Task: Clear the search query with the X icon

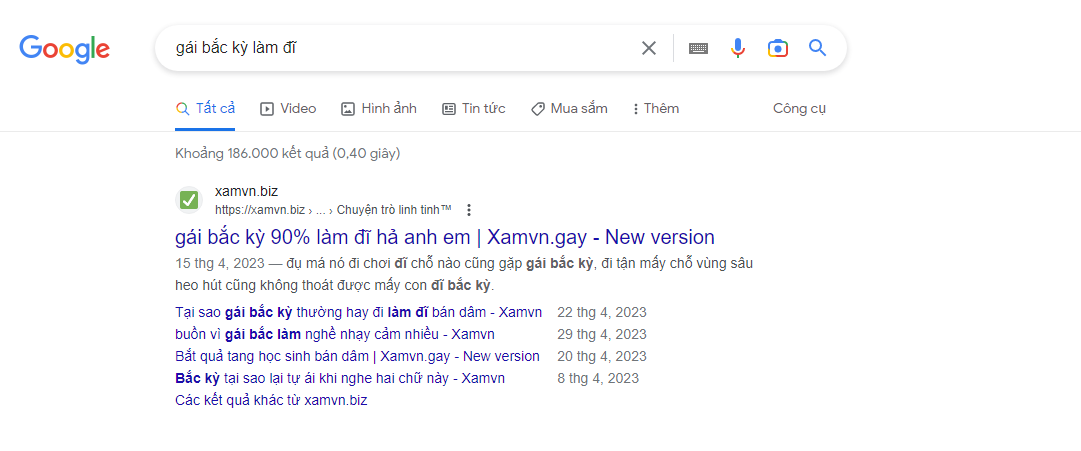Action: click(649, 48)
